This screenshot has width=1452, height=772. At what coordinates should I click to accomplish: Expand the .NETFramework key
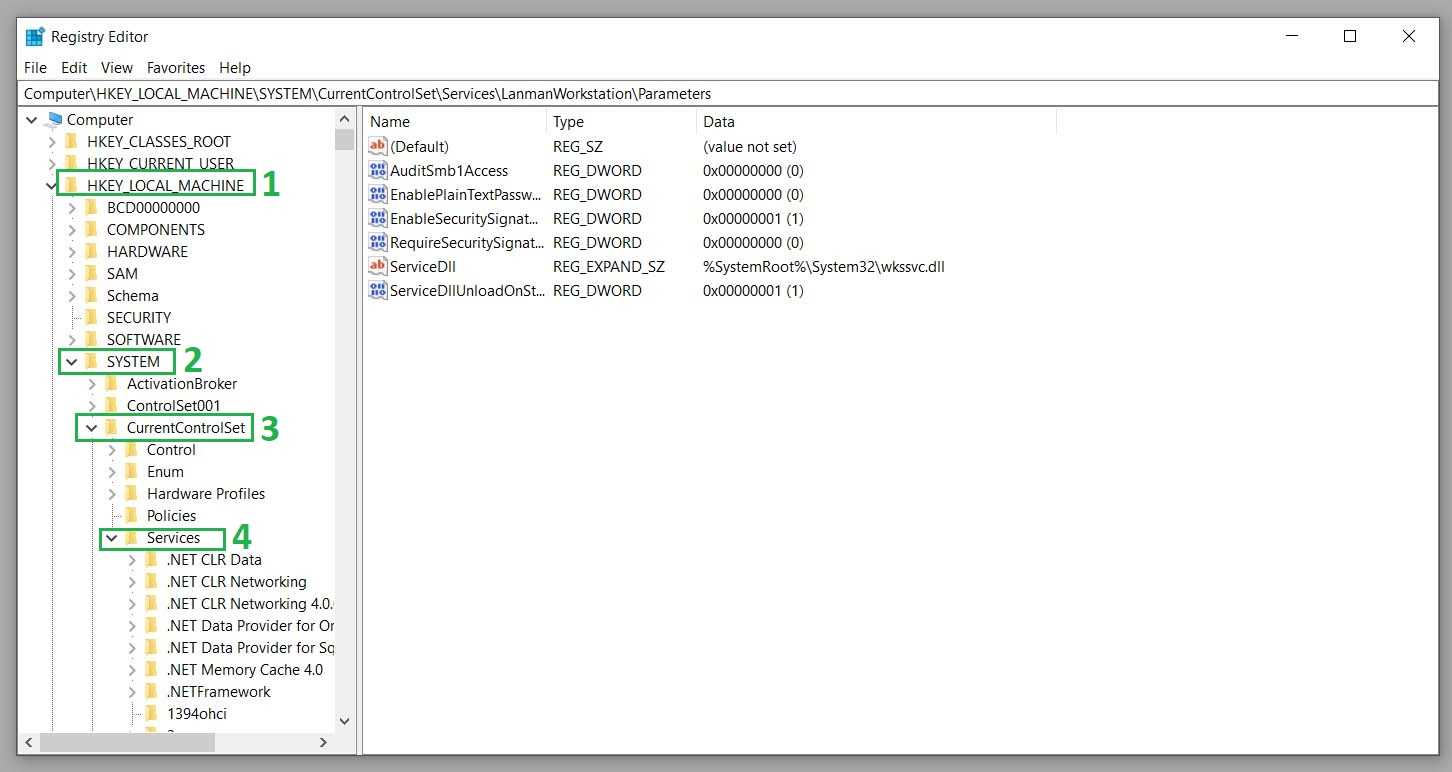[132, 692]
